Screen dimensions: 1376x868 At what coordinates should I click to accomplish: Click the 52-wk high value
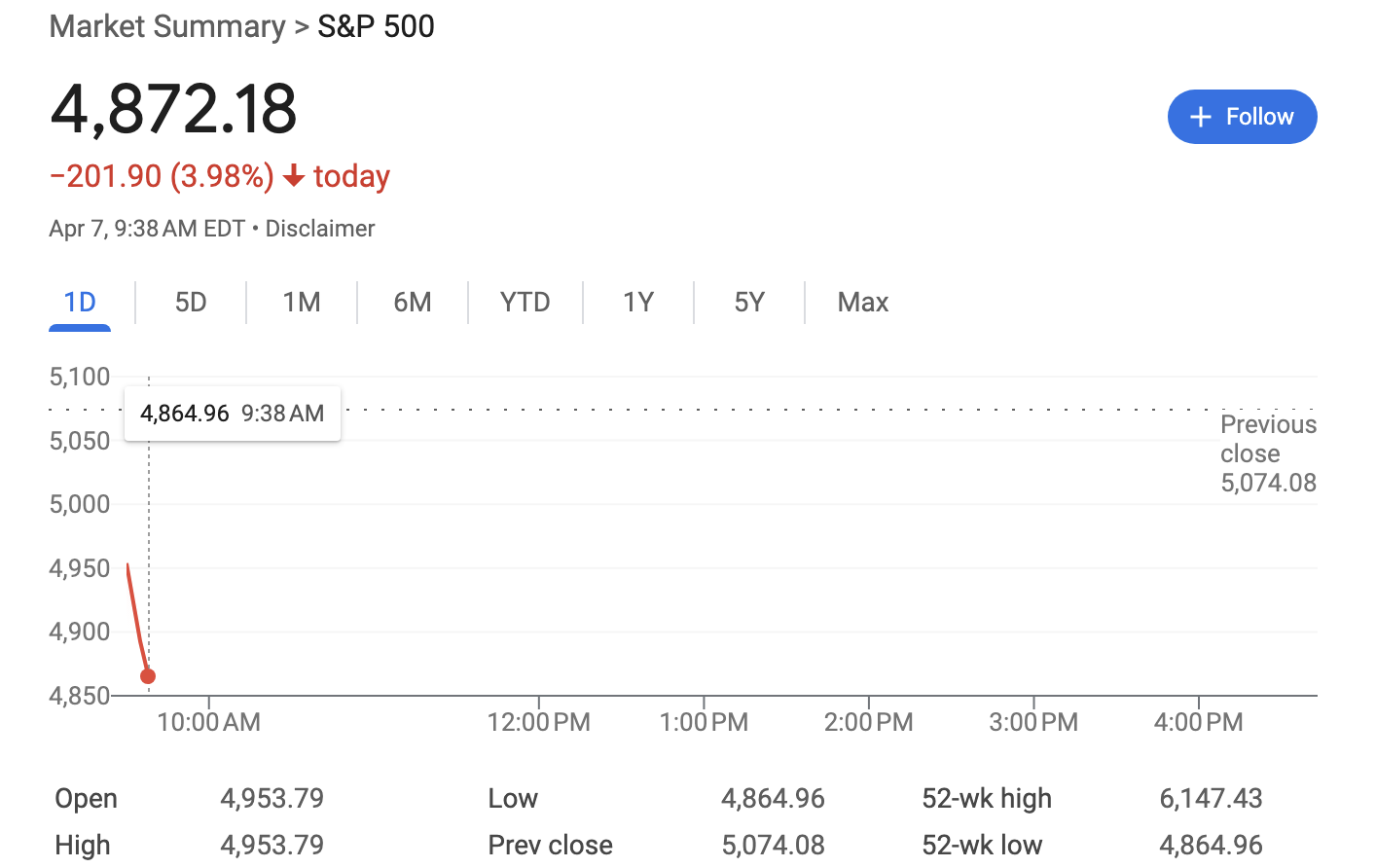1211,799
